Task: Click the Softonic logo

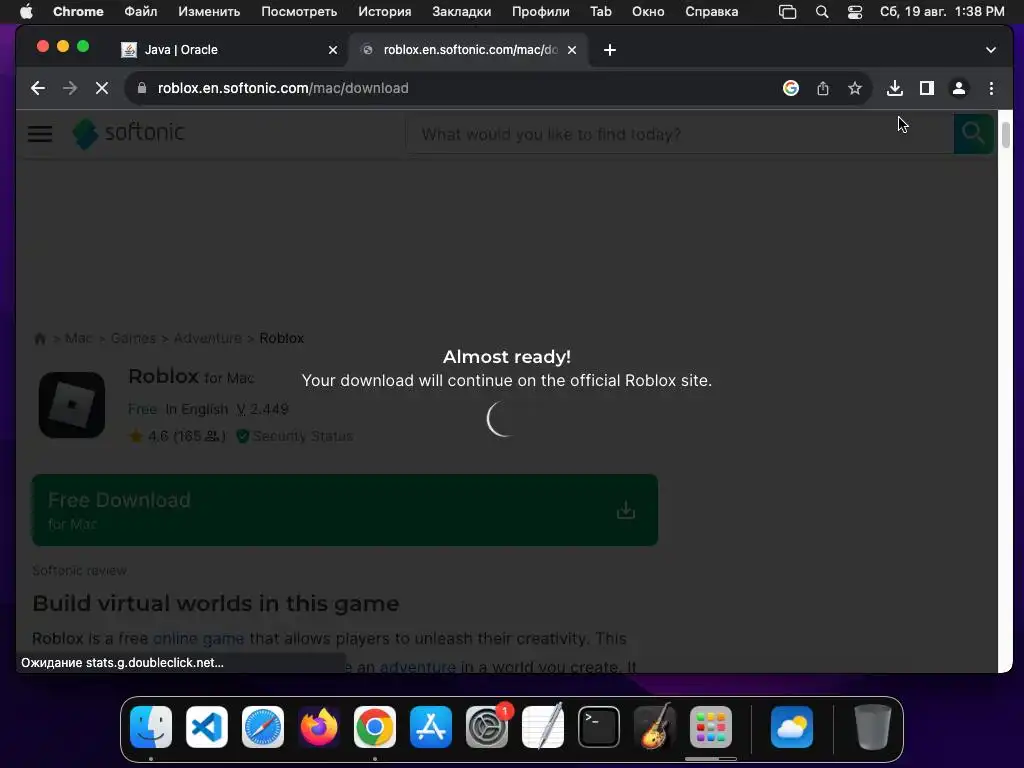Action: coord(128,133)
